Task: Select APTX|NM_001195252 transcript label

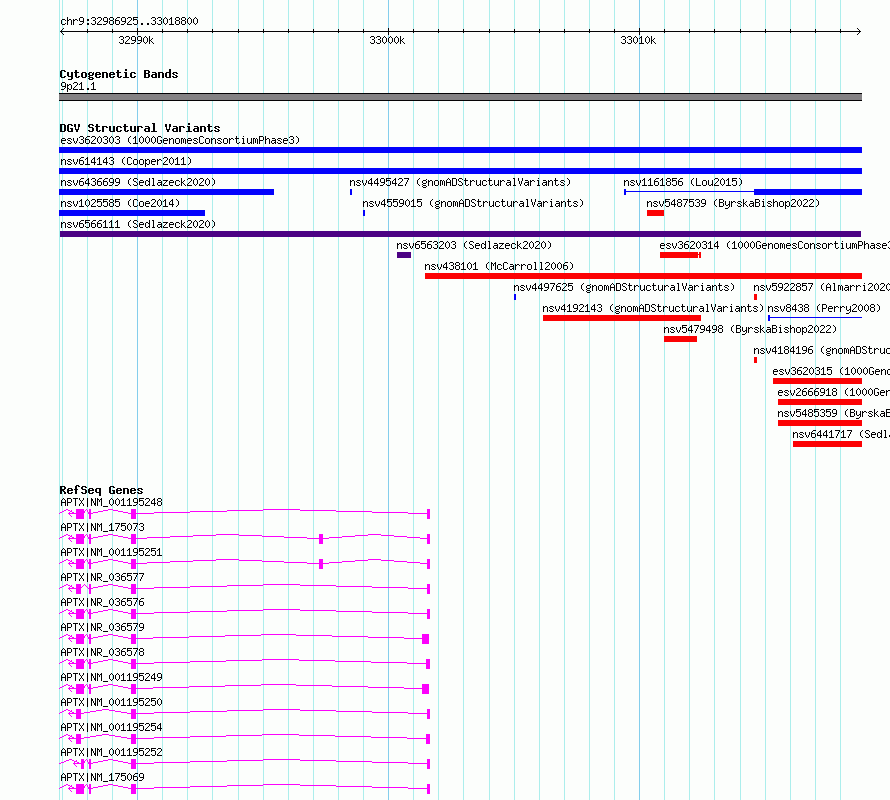Action: point(111,752)
